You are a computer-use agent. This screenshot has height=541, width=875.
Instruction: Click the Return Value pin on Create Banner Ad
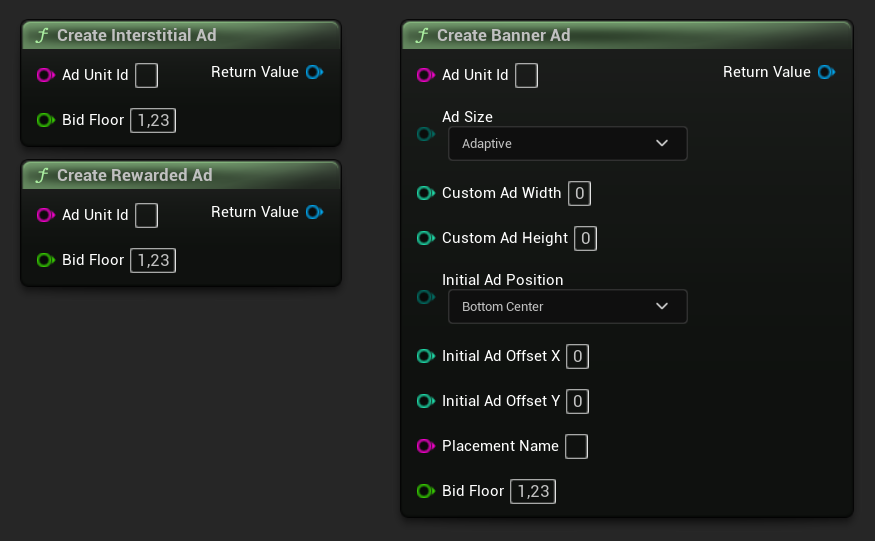(x=826, y=72)
